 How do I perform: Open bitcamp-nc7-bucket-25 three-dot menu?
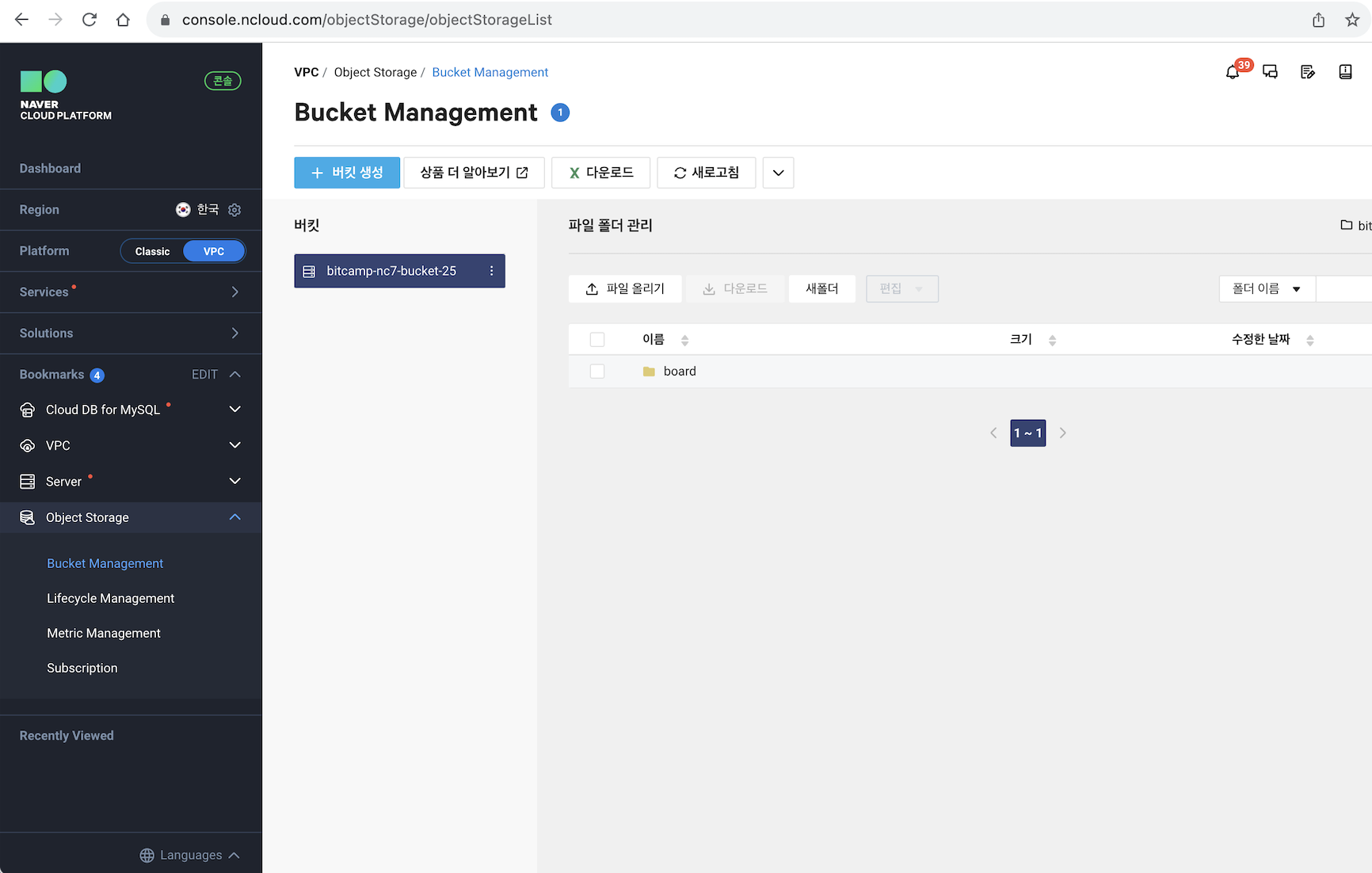click(491, 271)
